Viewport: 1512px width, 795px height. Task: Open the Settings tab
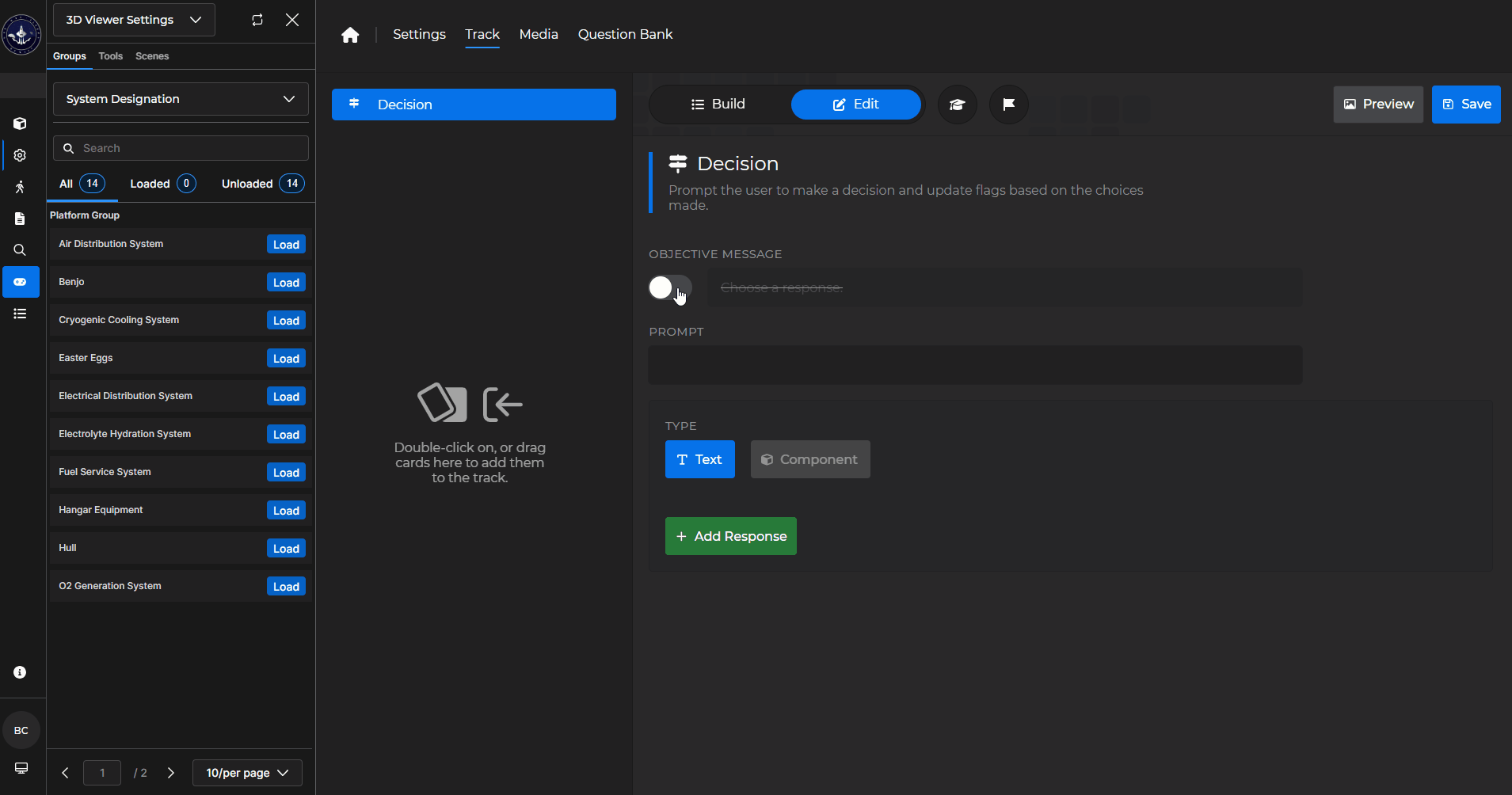419,34
